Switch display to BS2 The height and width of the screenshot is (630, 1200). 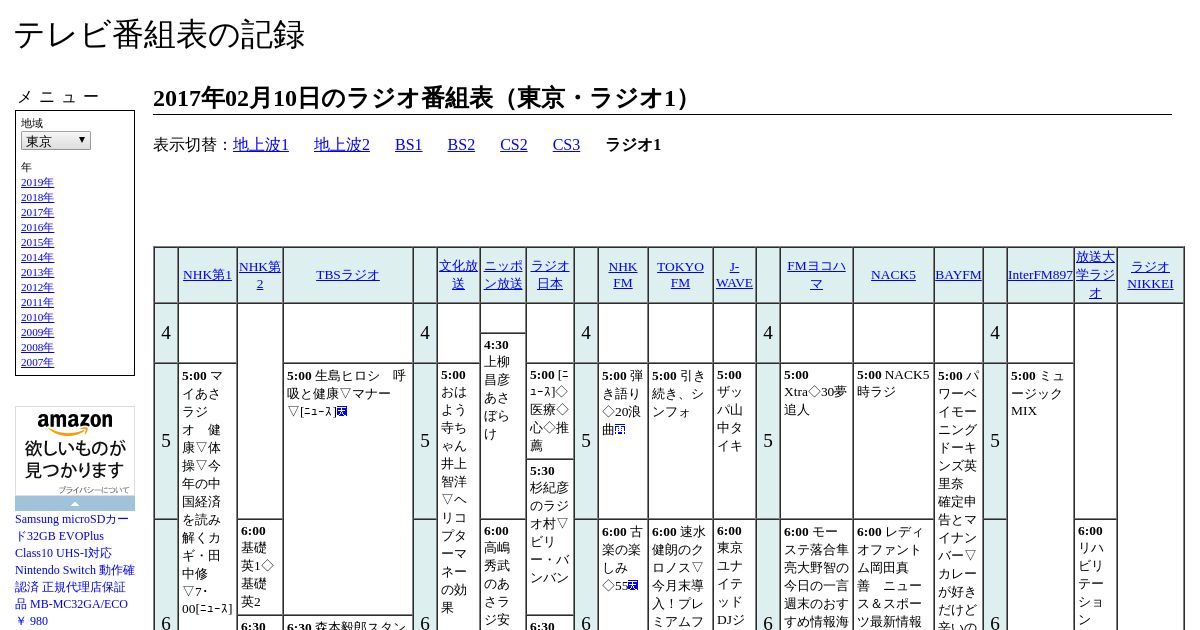click(461, 145)
